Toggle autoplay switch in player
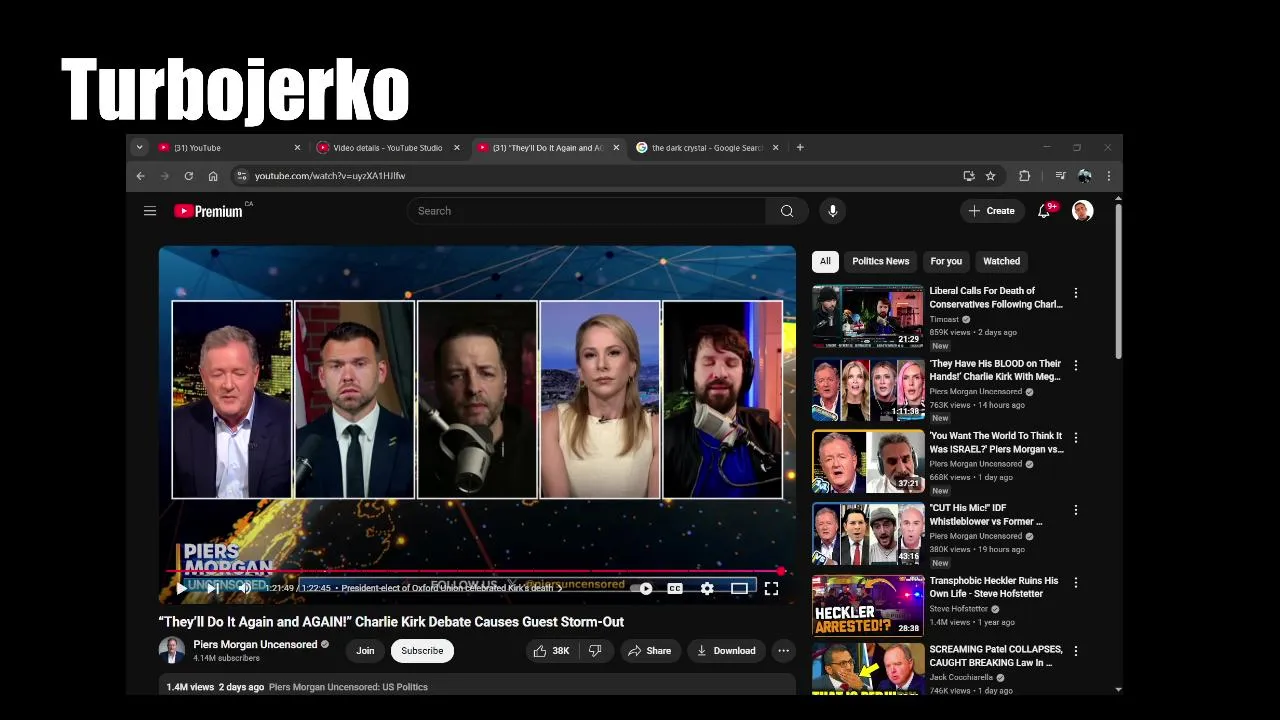Image resolution: width=1280 pixels, height=720 pixels. pyautogui.click(x=643, y=588)
